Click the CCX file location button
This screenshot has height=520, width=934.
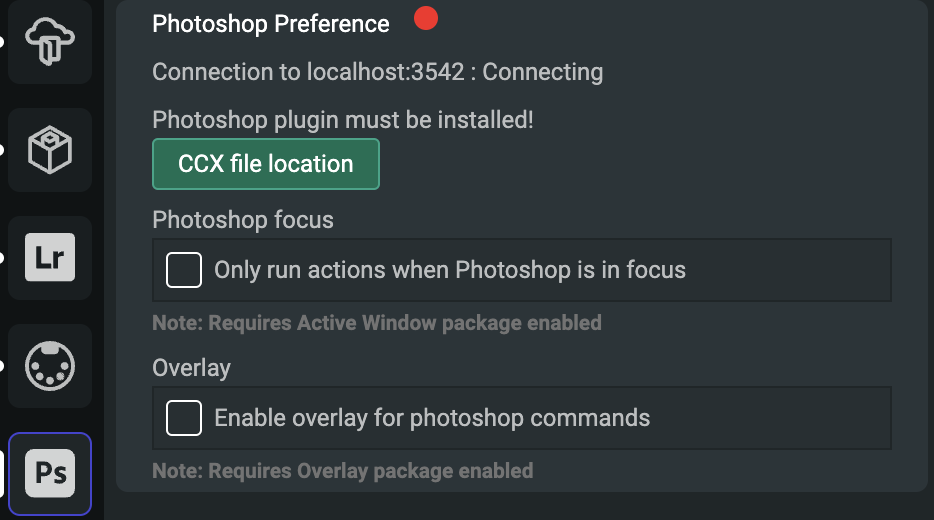point(266,164)
